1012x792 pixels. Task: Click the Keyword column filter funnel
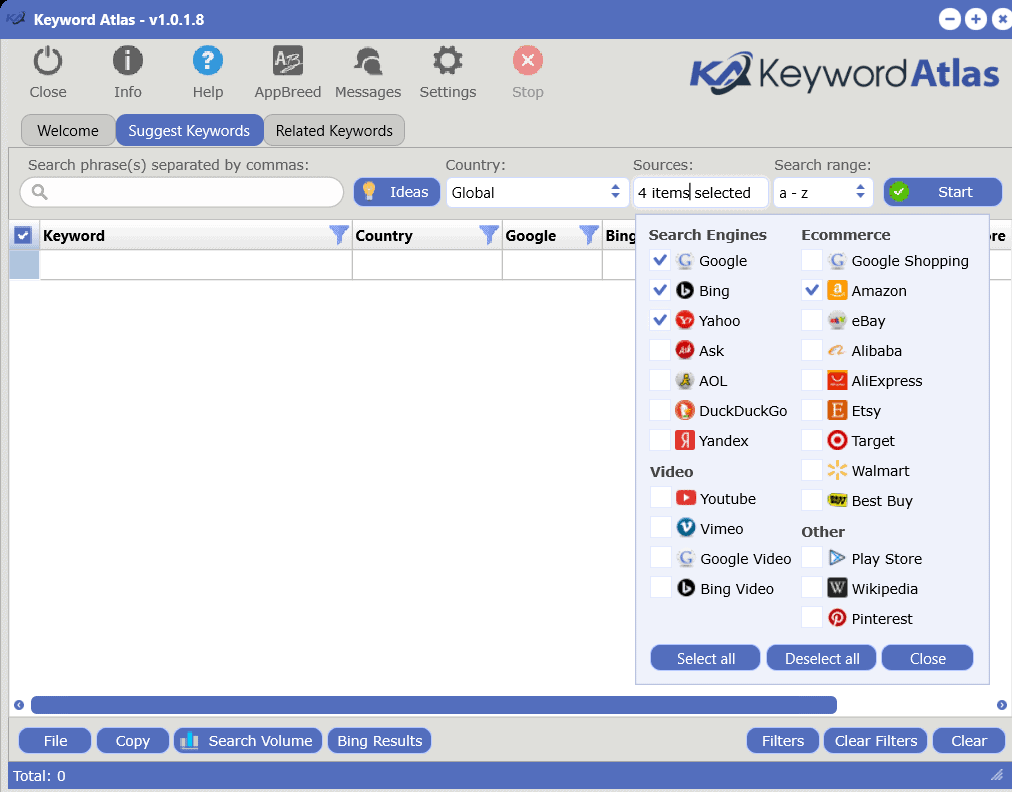(x=339, y=235)
